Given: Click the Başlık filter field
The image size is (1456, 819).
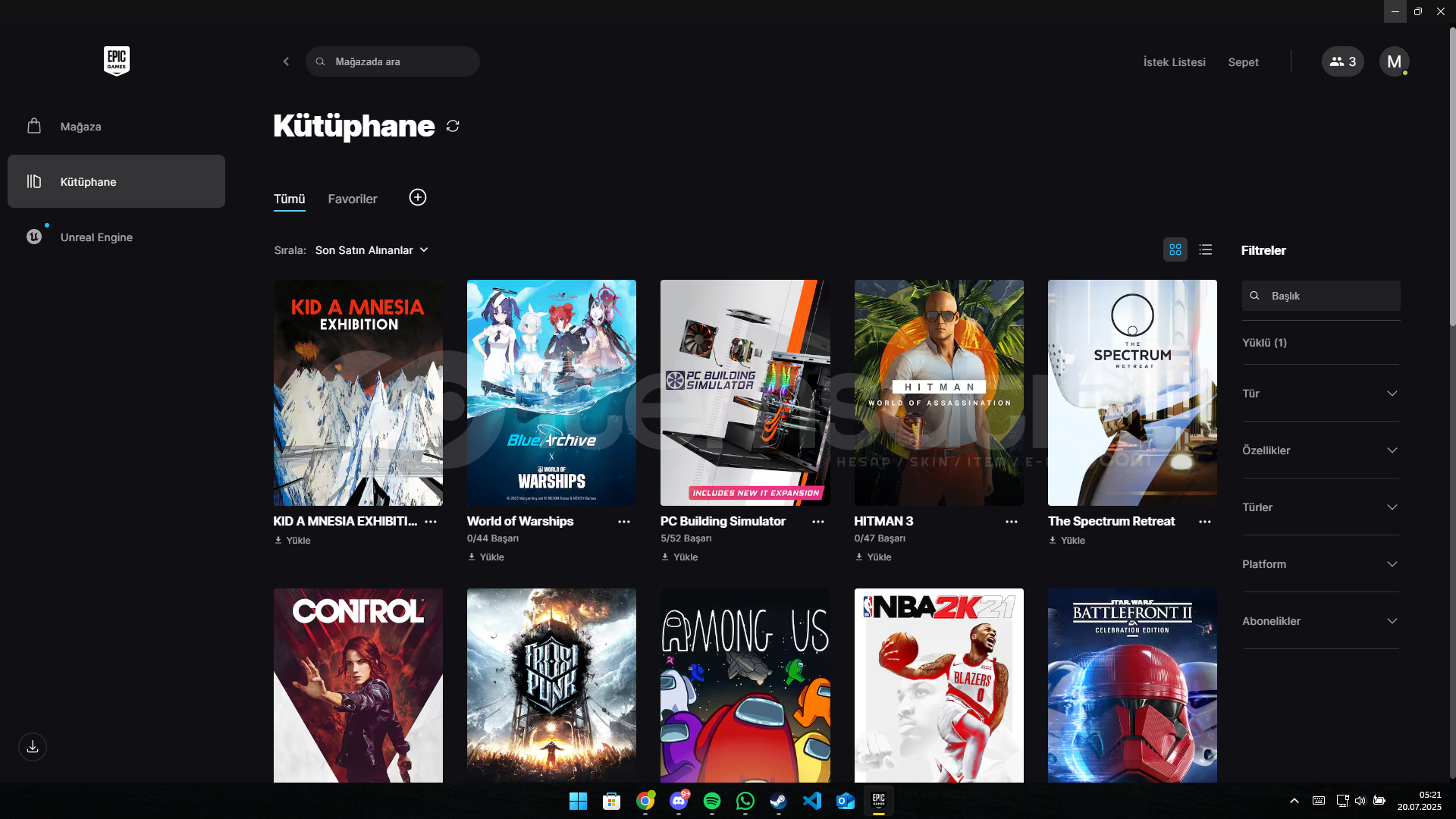Looking at the screenshot, I should point(1321,296).
